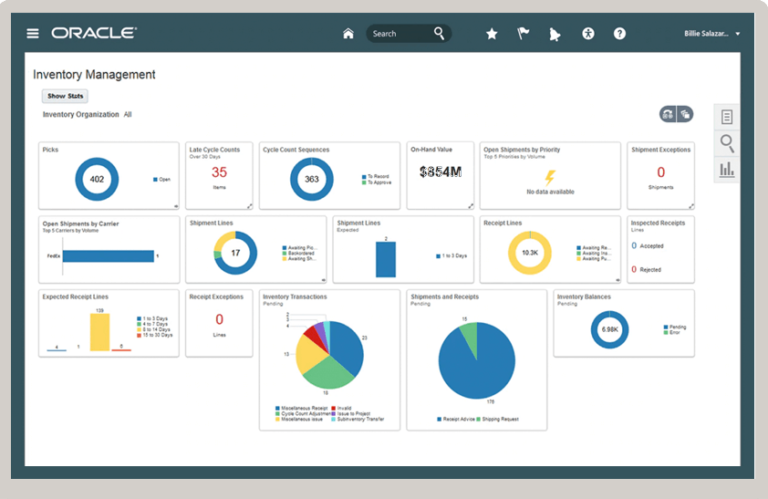Click Cycle Count Sequences 363 donut
This screenshot has width=768, height=499.
tap(312, 179)
